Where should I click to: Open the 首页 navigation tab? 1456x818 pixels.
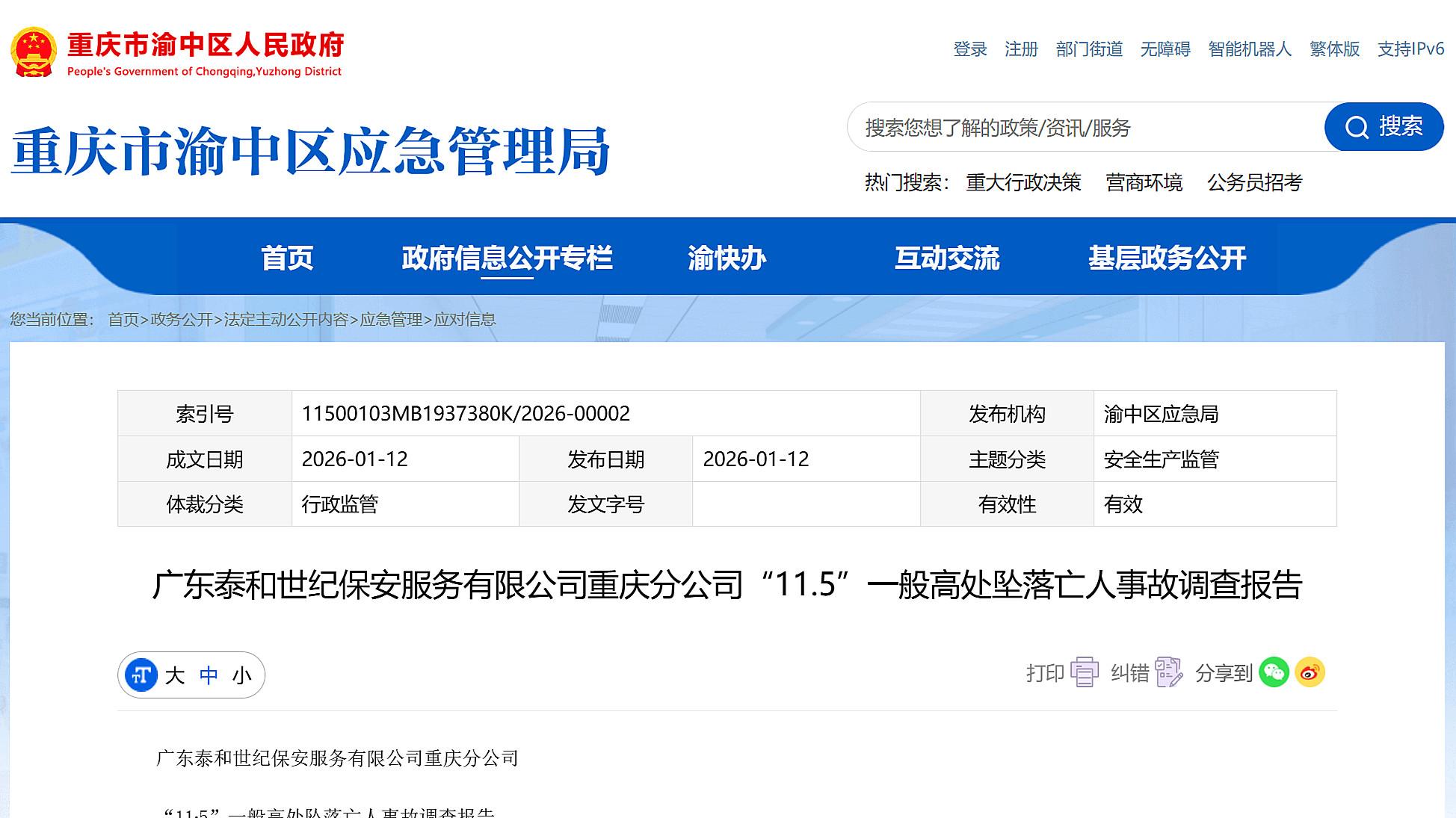[287, 259]
